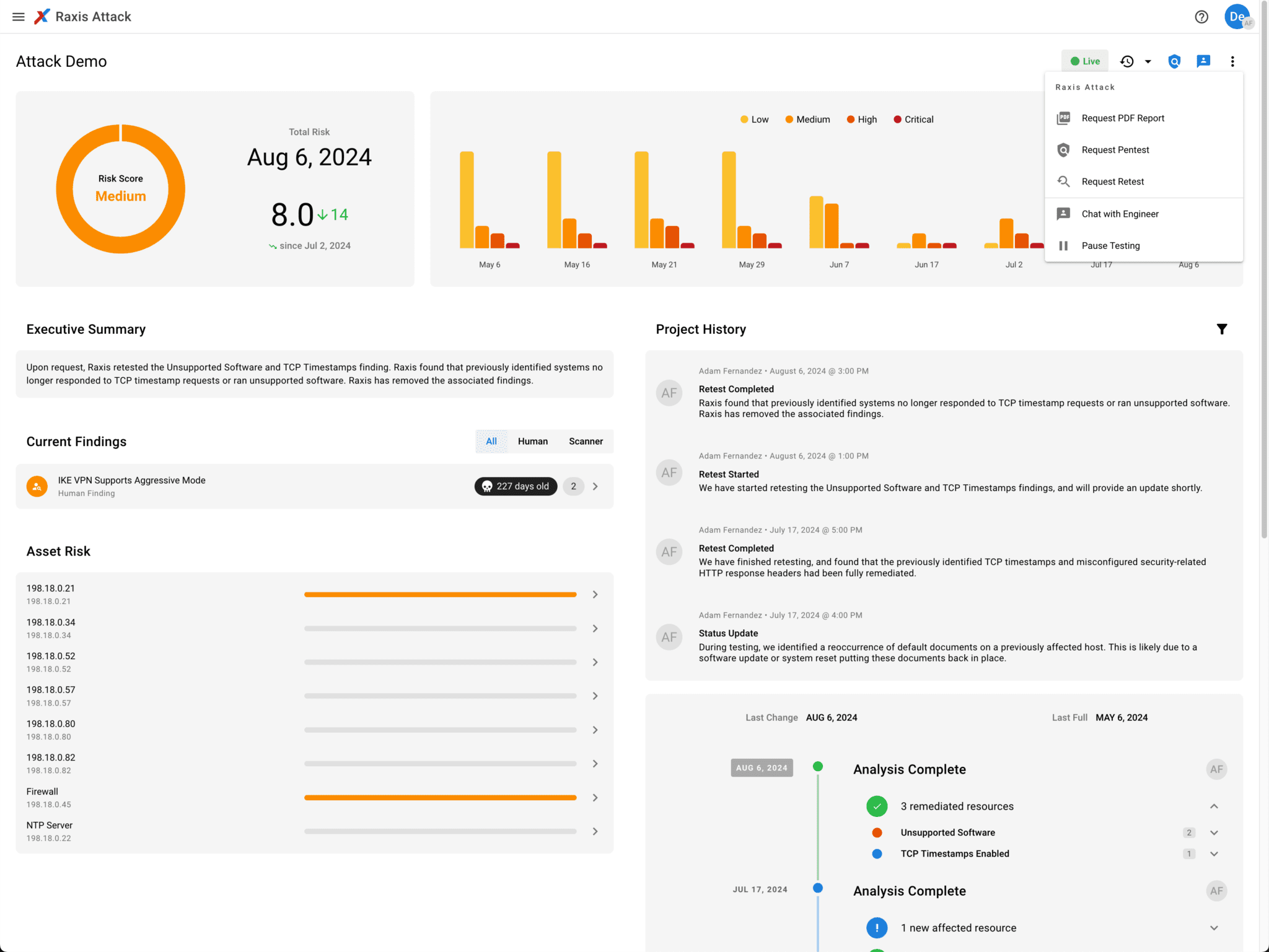Click the AUG 6, 2024 timeline marker
This screenshot has height=952, width=1269.
click(762, 768)
